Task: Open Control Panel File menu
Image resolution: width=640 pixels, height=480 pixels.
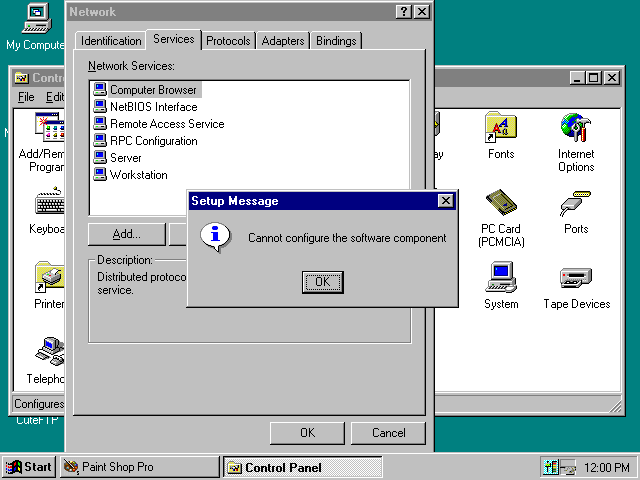Action: tap(26, 97)
